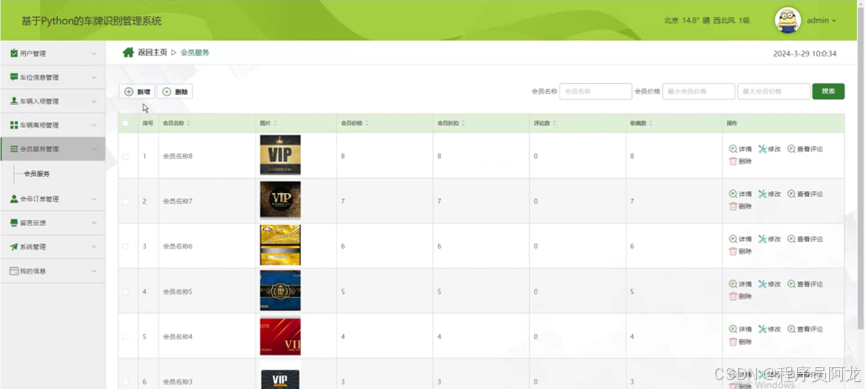865x389 pixels.
Task: Click the 修改 wrench icon for 会员名称4
Action: [762, 329]
